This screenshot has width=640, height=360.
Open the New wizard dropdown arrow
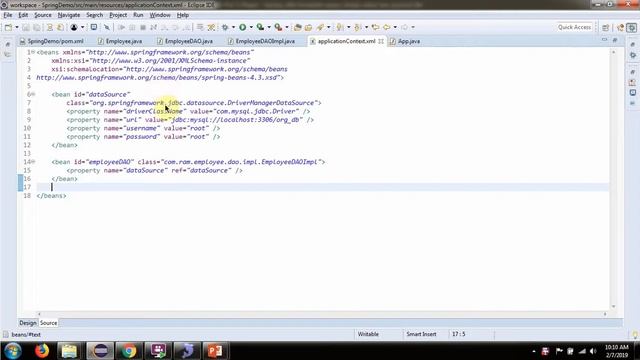17,27
